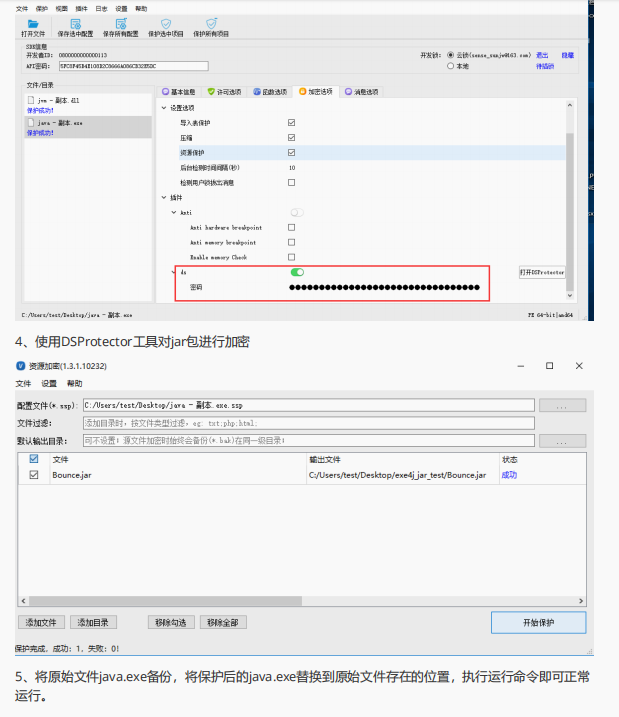Viewport: 619px width, 717px height.
Task: Switch to 许可选项 tab
Action: click(224, 92)
